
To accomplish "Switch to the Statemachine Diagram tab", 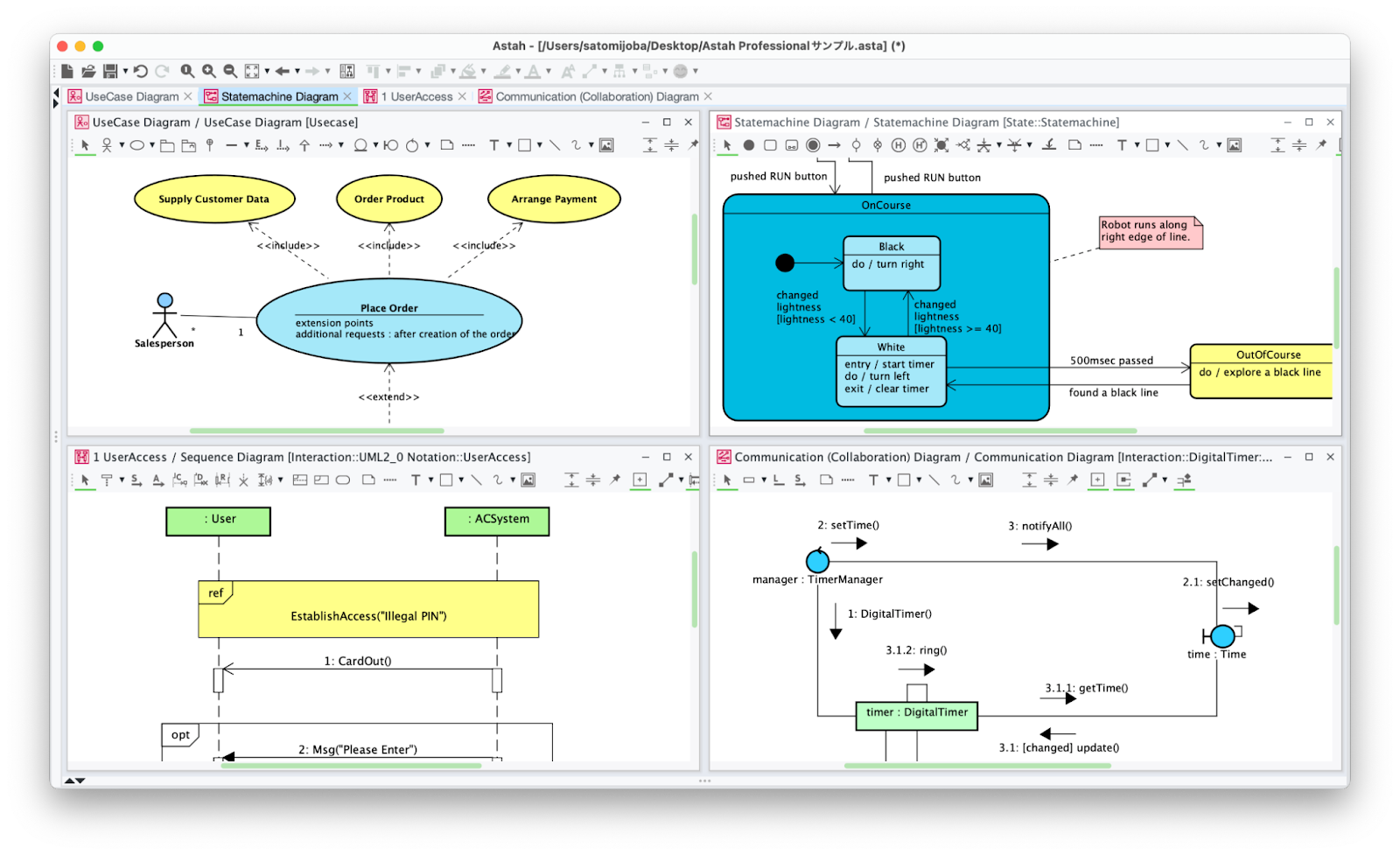I will point(279,96).
